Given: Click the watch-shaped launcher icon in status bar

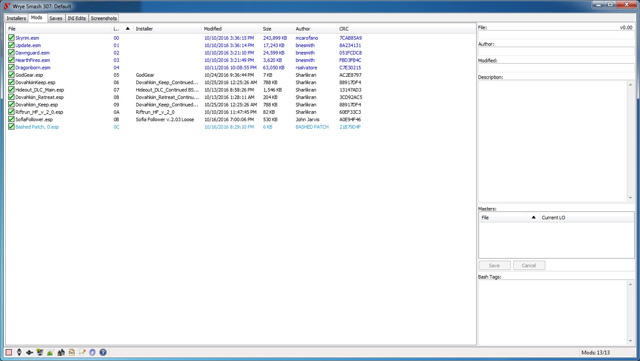Looking at the screenshot, I should pos(19,352).
